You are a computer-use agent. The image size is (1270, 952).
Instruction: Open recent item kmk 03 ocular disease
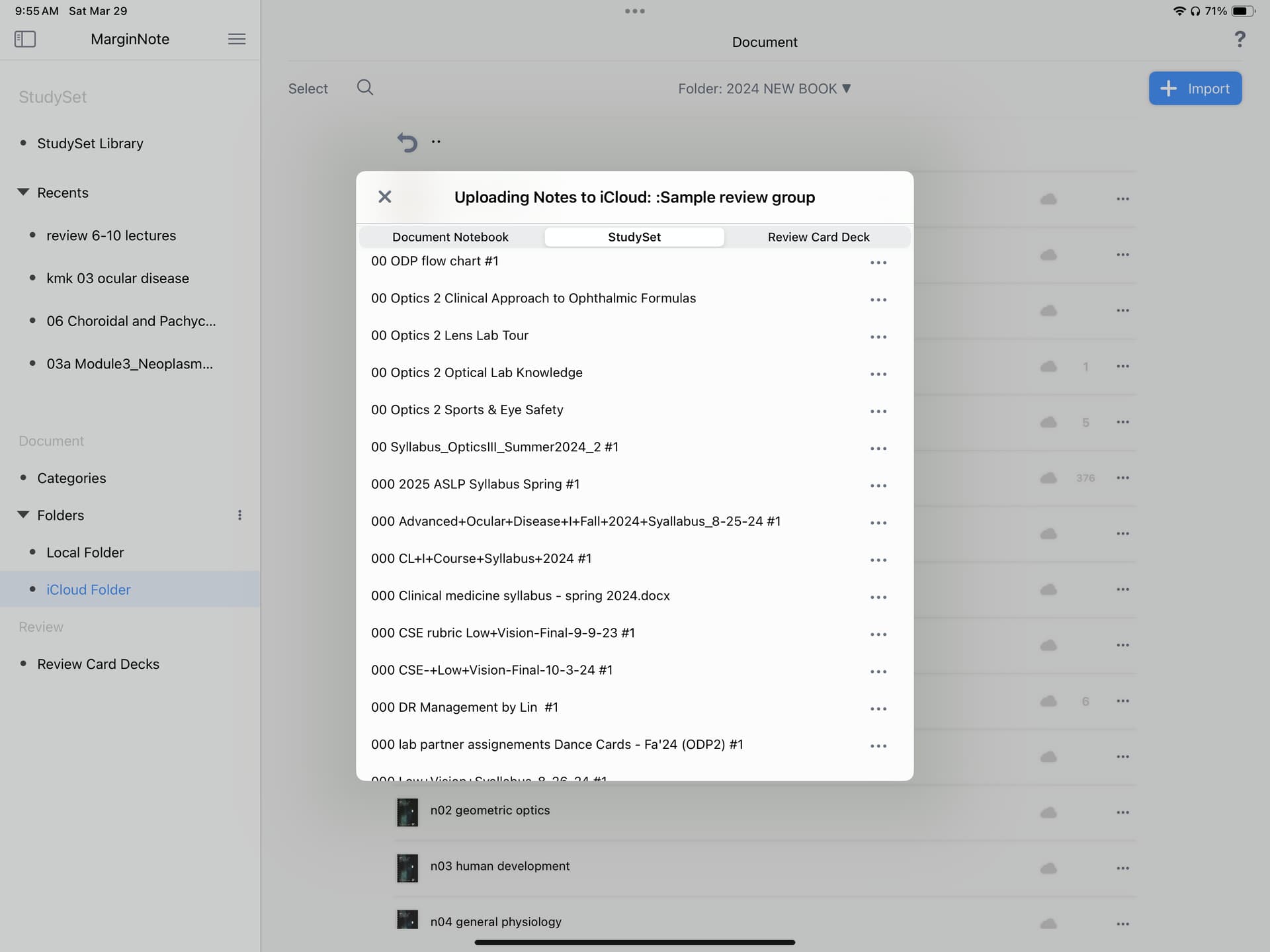click(118, 279)
